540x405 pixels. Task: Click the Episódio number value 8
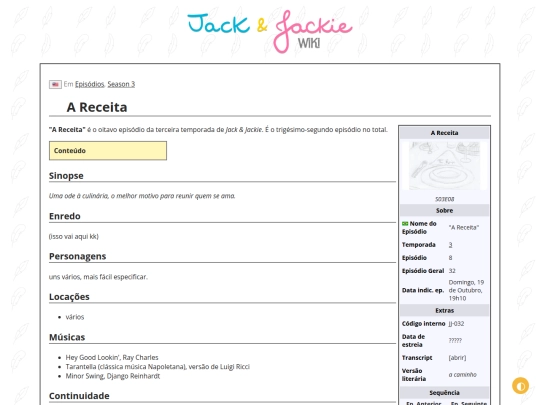point(450,258)
